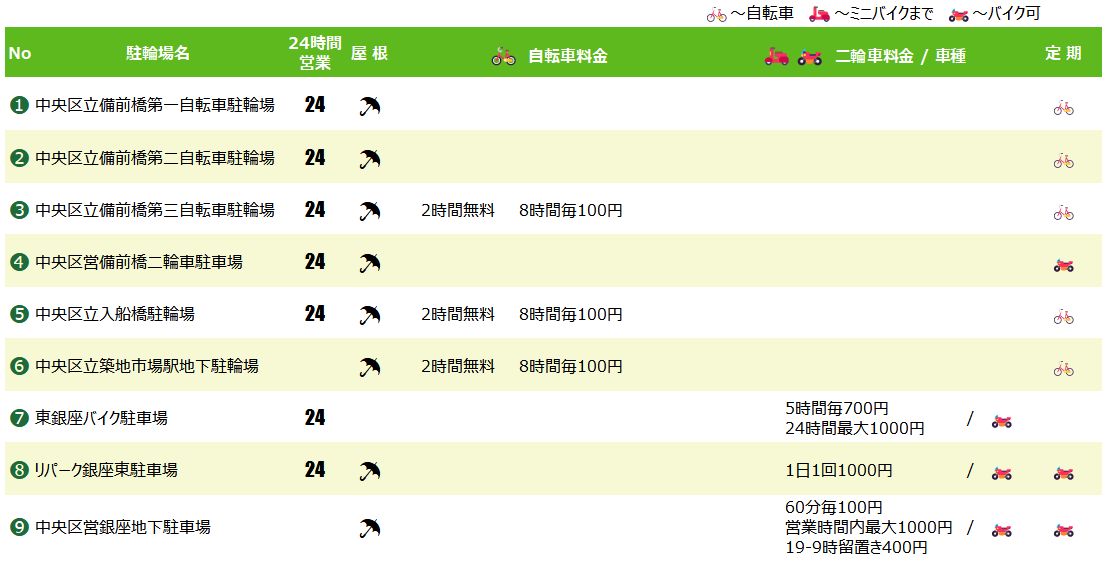Click the bicycle icon in the 自転車料金 header
1105x563 pixels.
pyautogui.click(x=503, y=57)
